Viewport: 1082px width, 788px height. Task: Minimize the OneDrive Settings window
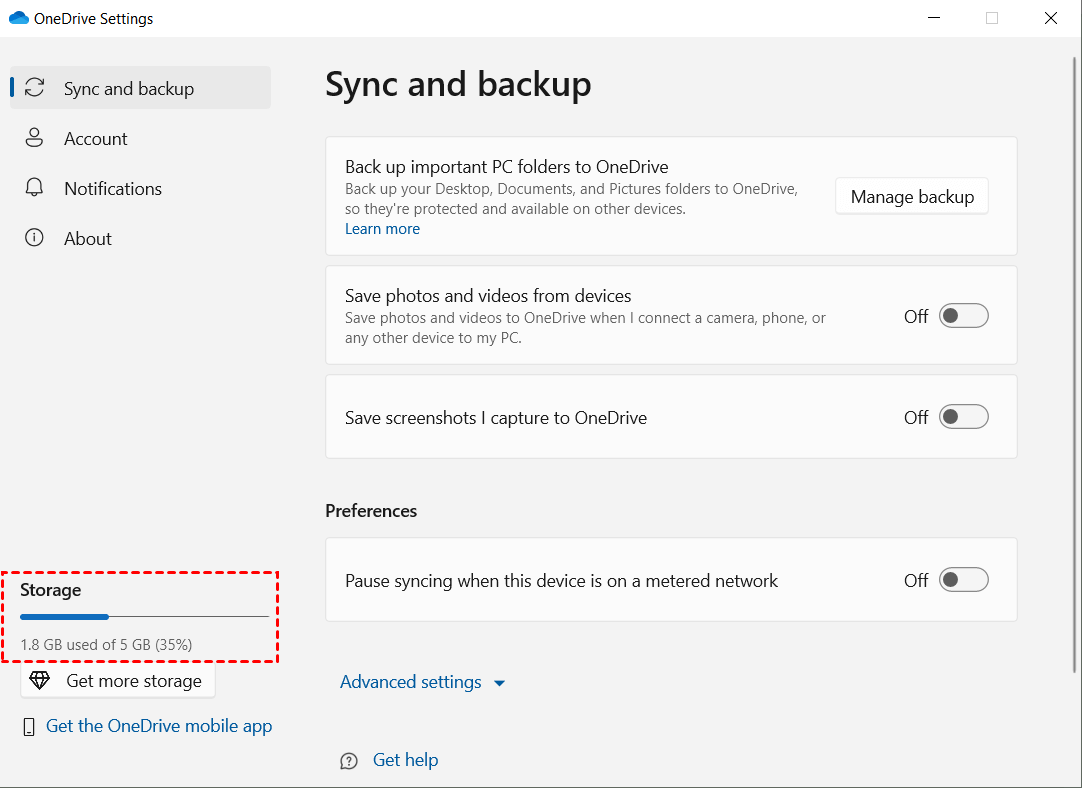coord(934,18)
